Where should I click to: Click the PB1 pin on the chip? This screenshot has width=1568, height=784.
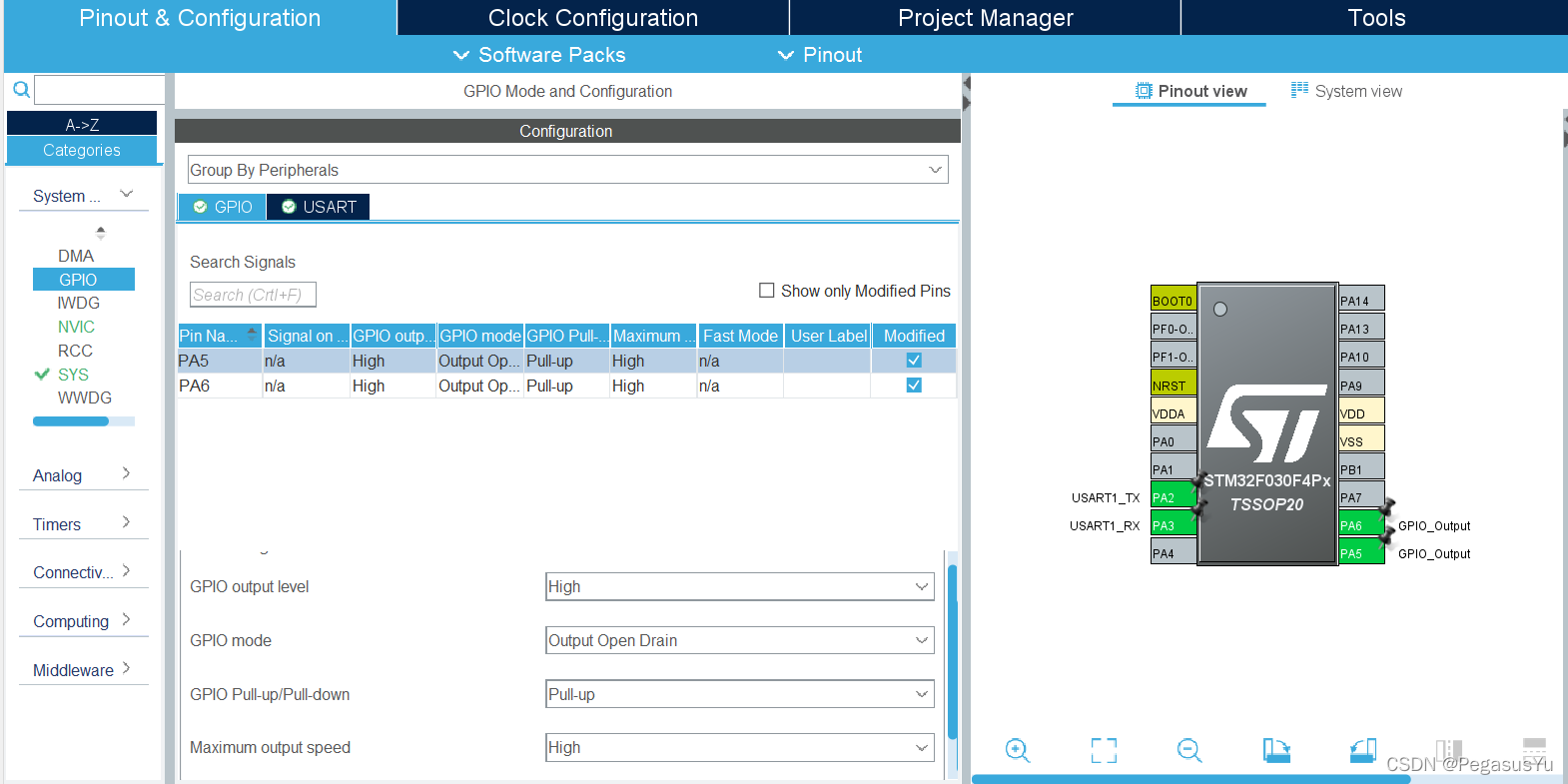[1361, 468]
